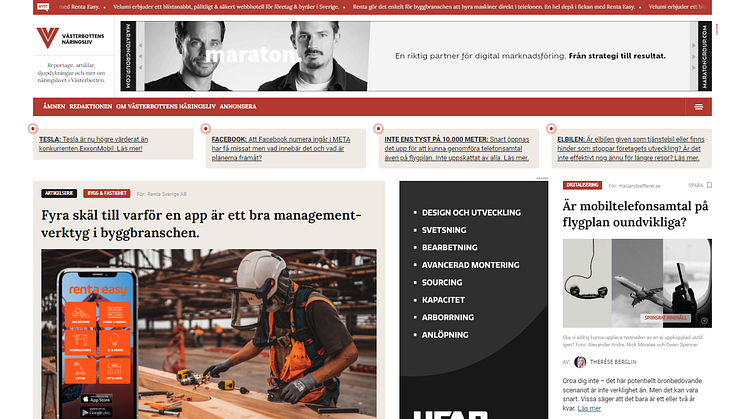Click the BYGG & FASTIGHET tag
746x419 pixels.
click(107, 194)
